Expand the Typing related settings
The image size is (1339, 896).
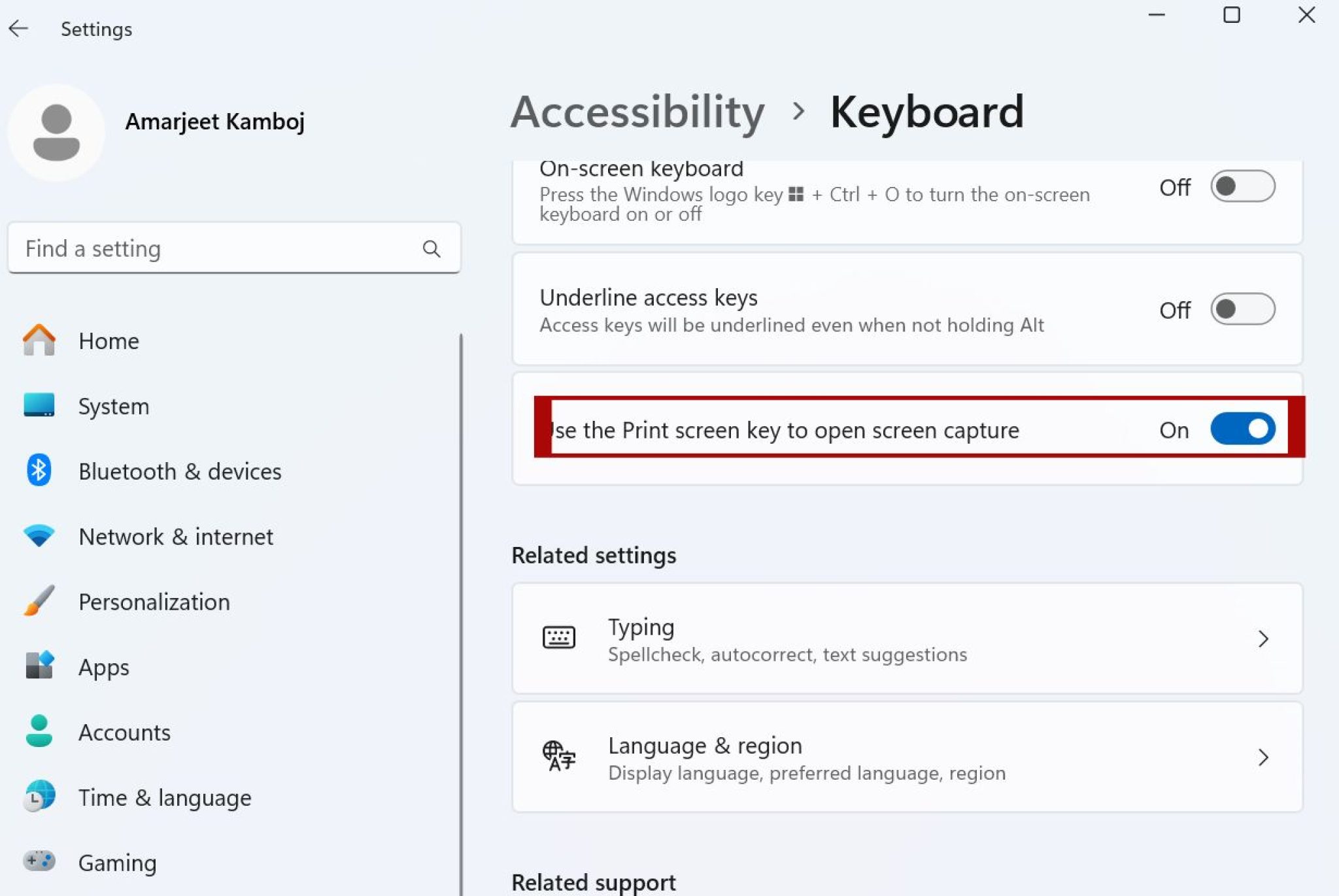pyautogui.click(x=1264, y=639)
